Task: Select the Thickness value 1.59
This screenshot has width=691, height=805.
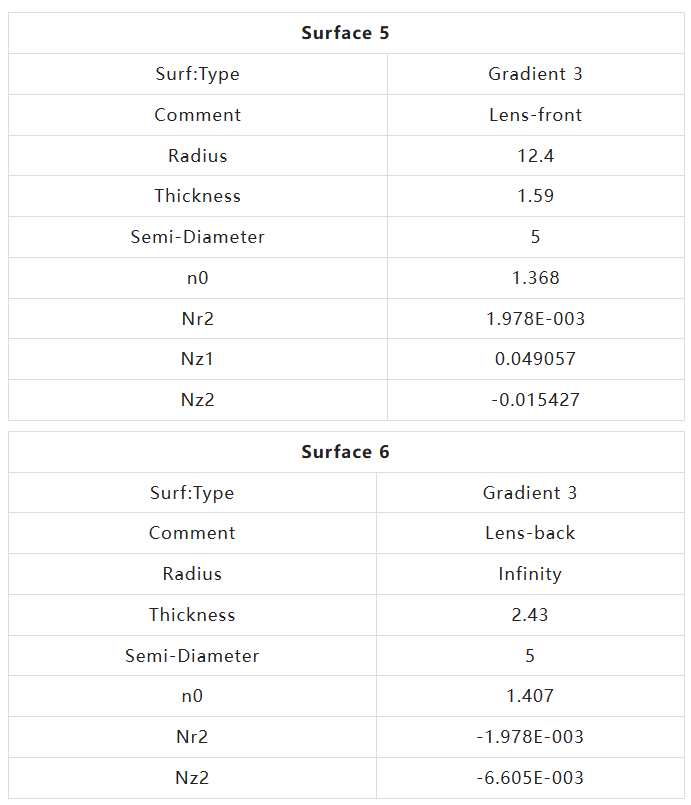Action: [x=535, y=196]
